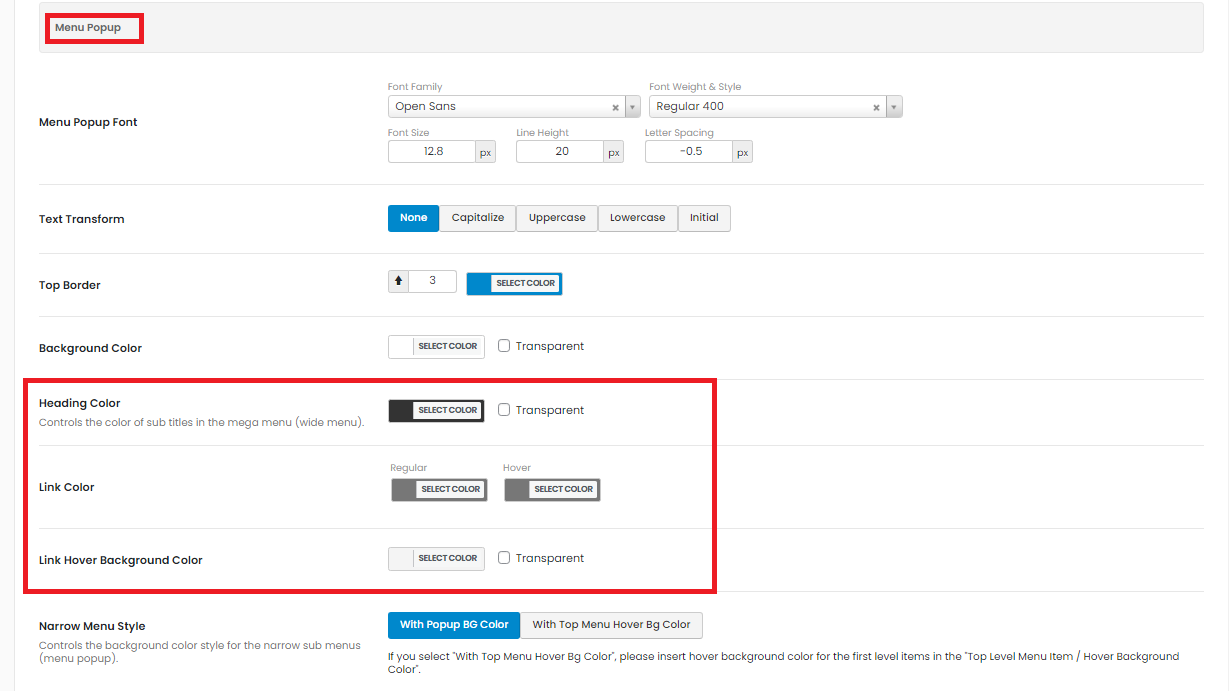Select None for text transform

point(413,218)
